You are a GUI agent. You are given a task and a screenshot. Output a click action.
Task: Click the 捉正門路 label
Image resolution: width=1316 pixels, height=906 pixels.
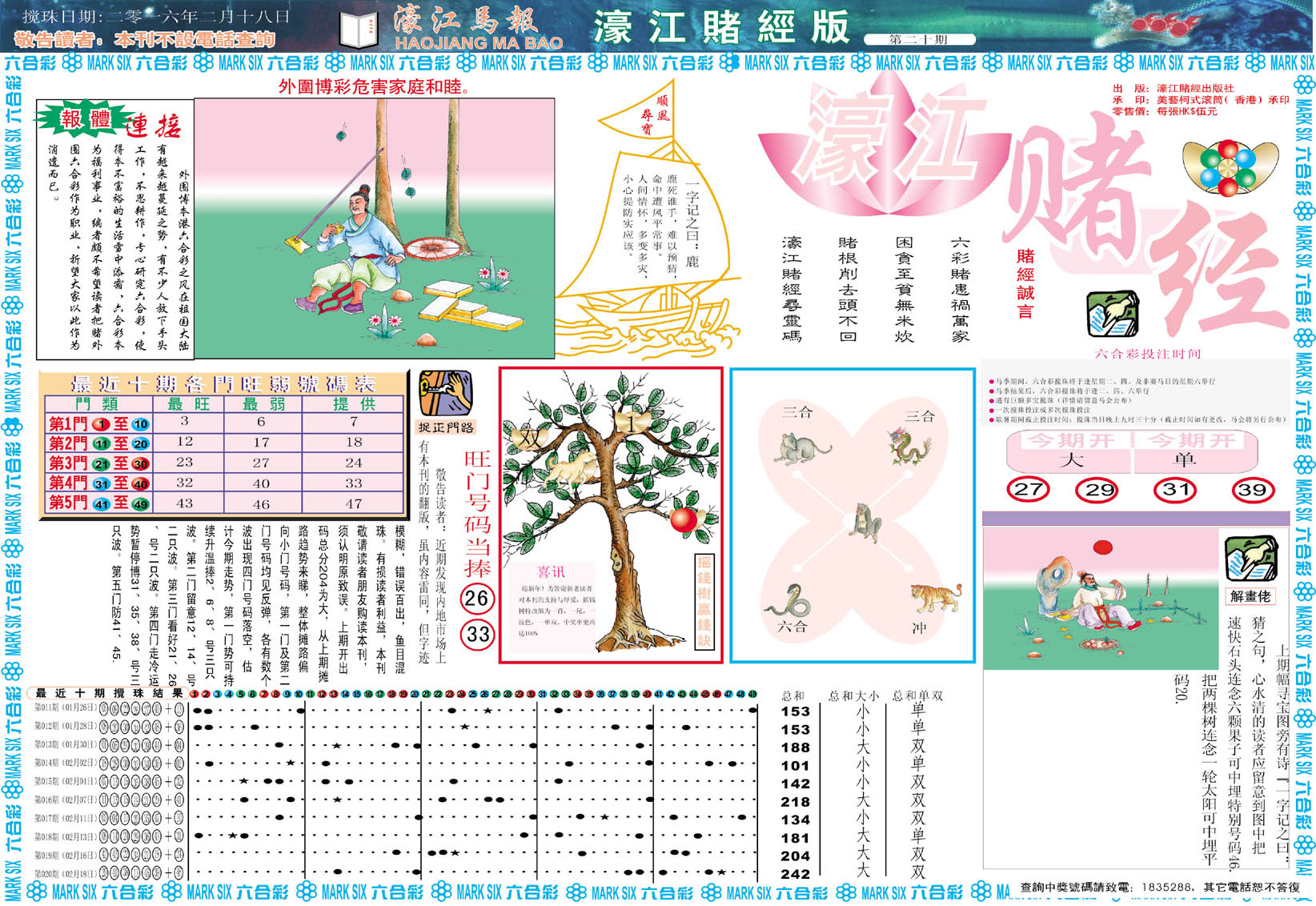pos(446,427)
